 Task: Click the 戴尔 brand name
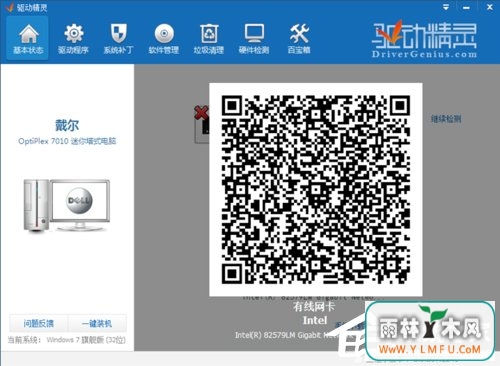(x=67, y=125)
